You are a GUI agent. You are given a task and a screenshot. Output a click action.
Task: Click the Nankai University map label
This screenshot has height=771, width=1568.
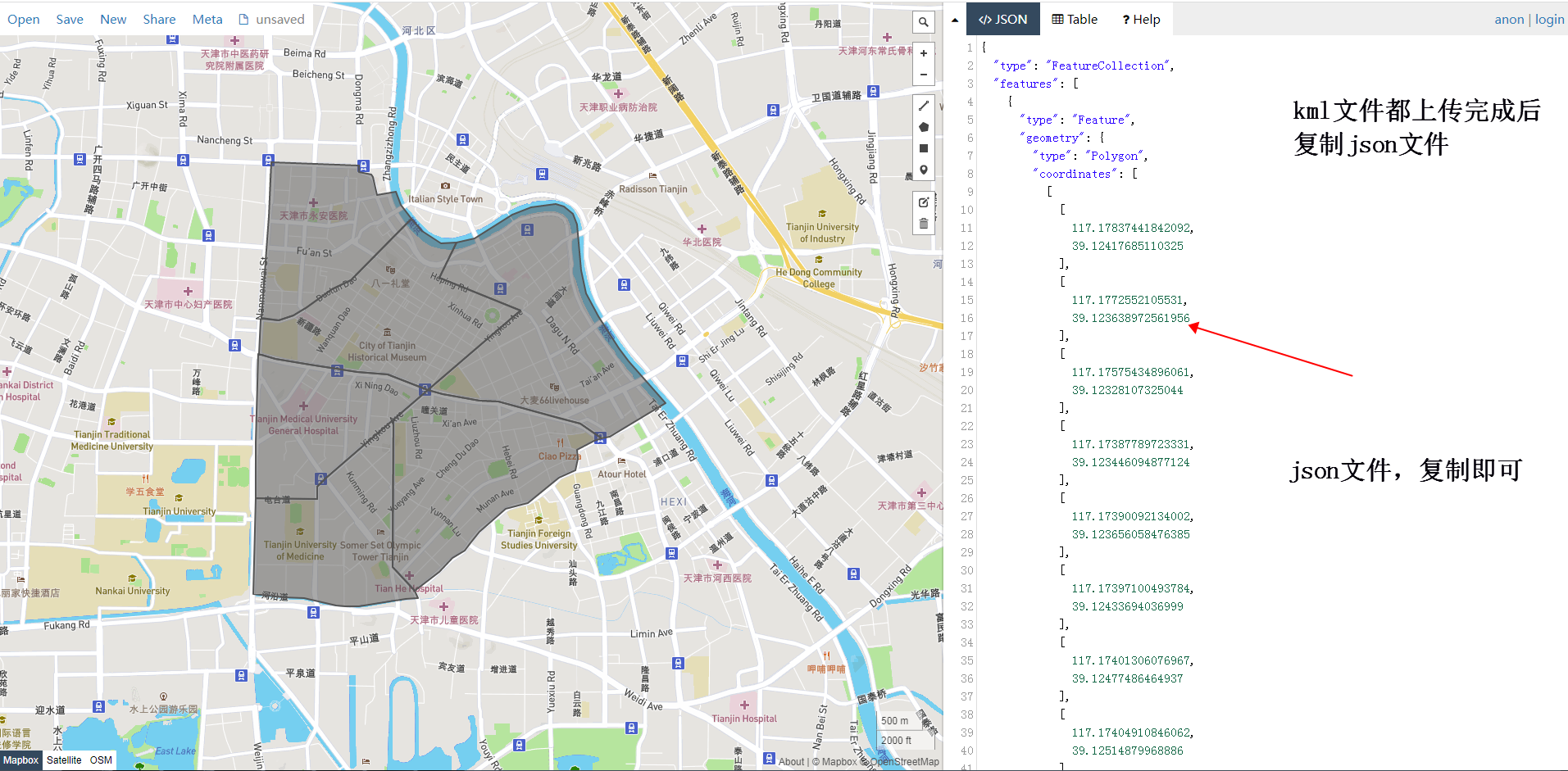[133, 591]
